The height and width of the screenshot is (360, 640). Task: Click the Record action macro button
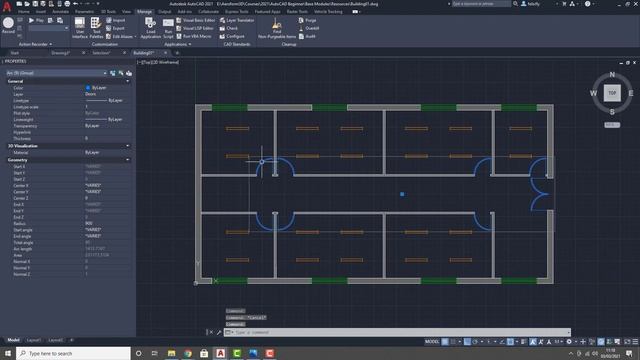(8, 25)
